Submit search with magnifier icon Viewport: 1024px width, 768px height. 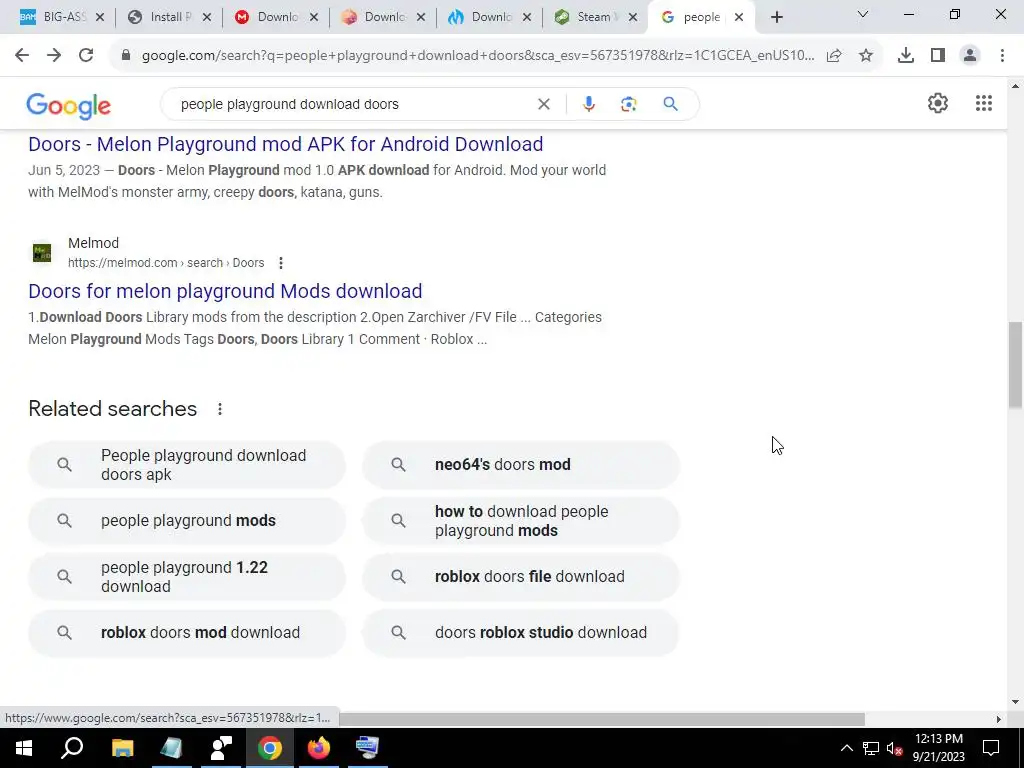[x=671, y=104]
